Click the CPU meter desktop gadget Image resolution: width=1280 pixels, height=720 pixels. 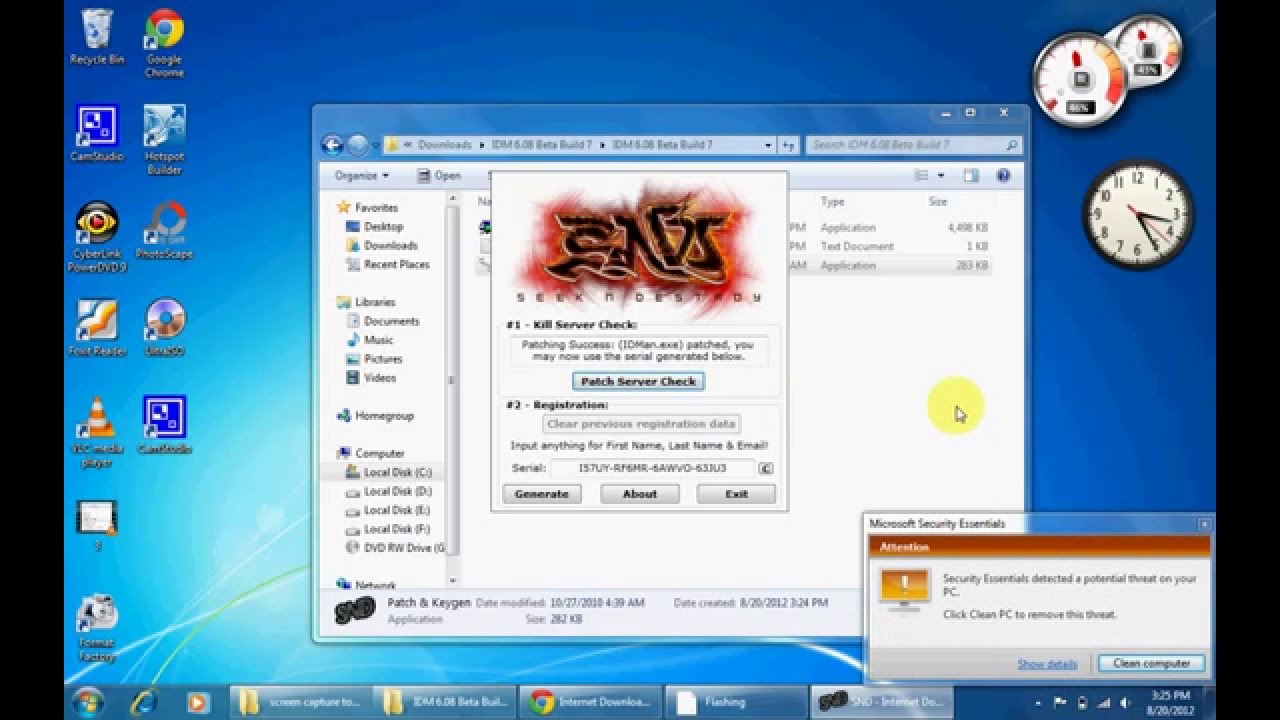(1078, 80)
